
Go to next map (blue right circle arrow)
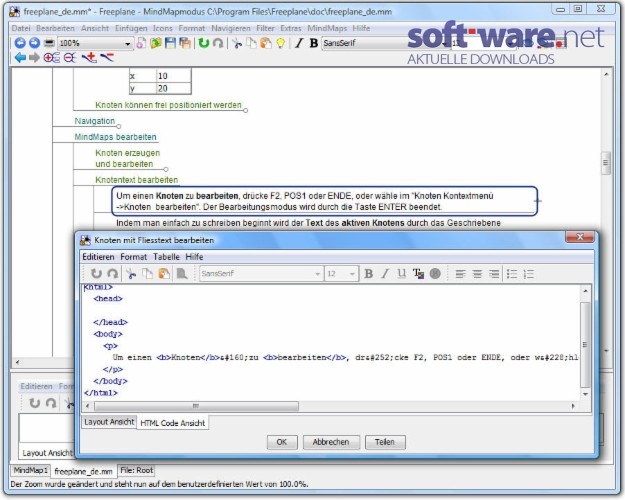pos(35,43)
